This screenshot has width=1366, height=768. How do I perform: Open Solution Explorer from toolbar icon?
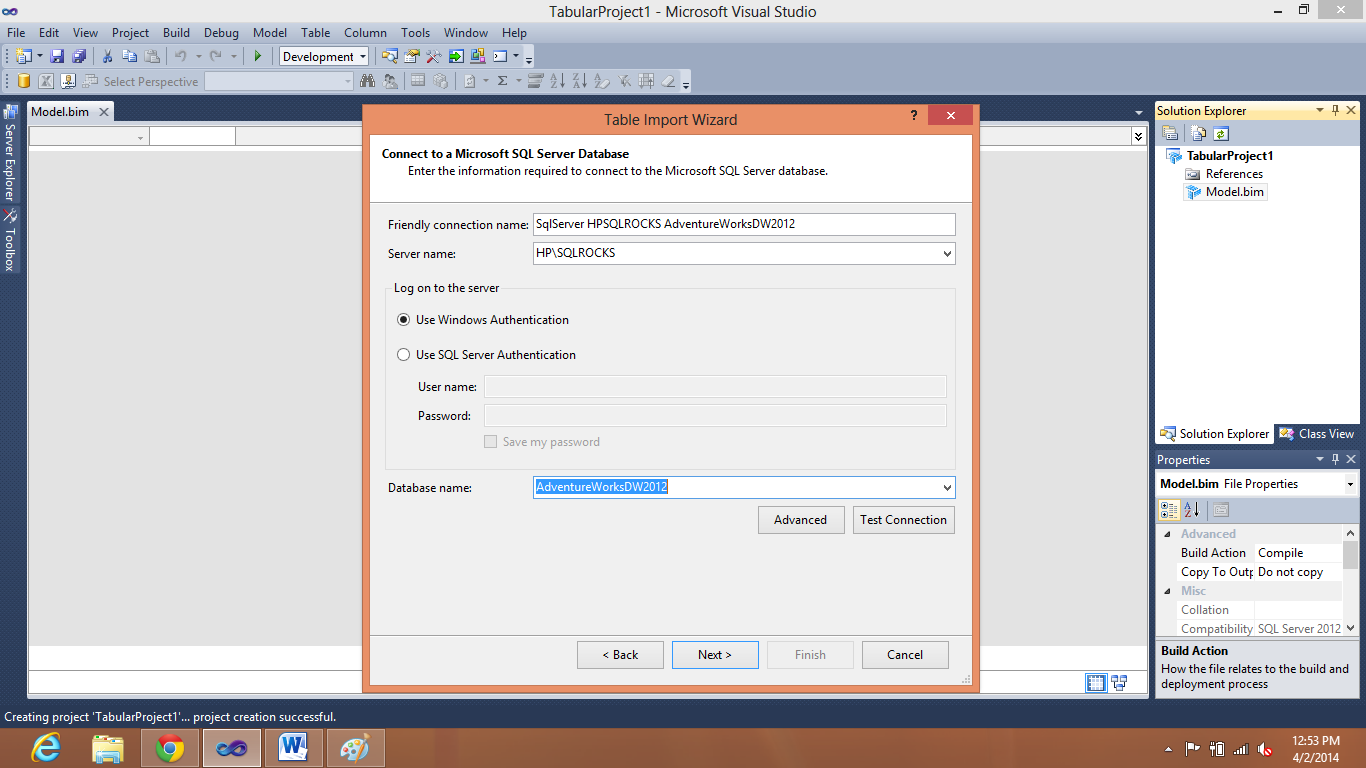click(390, 56)
